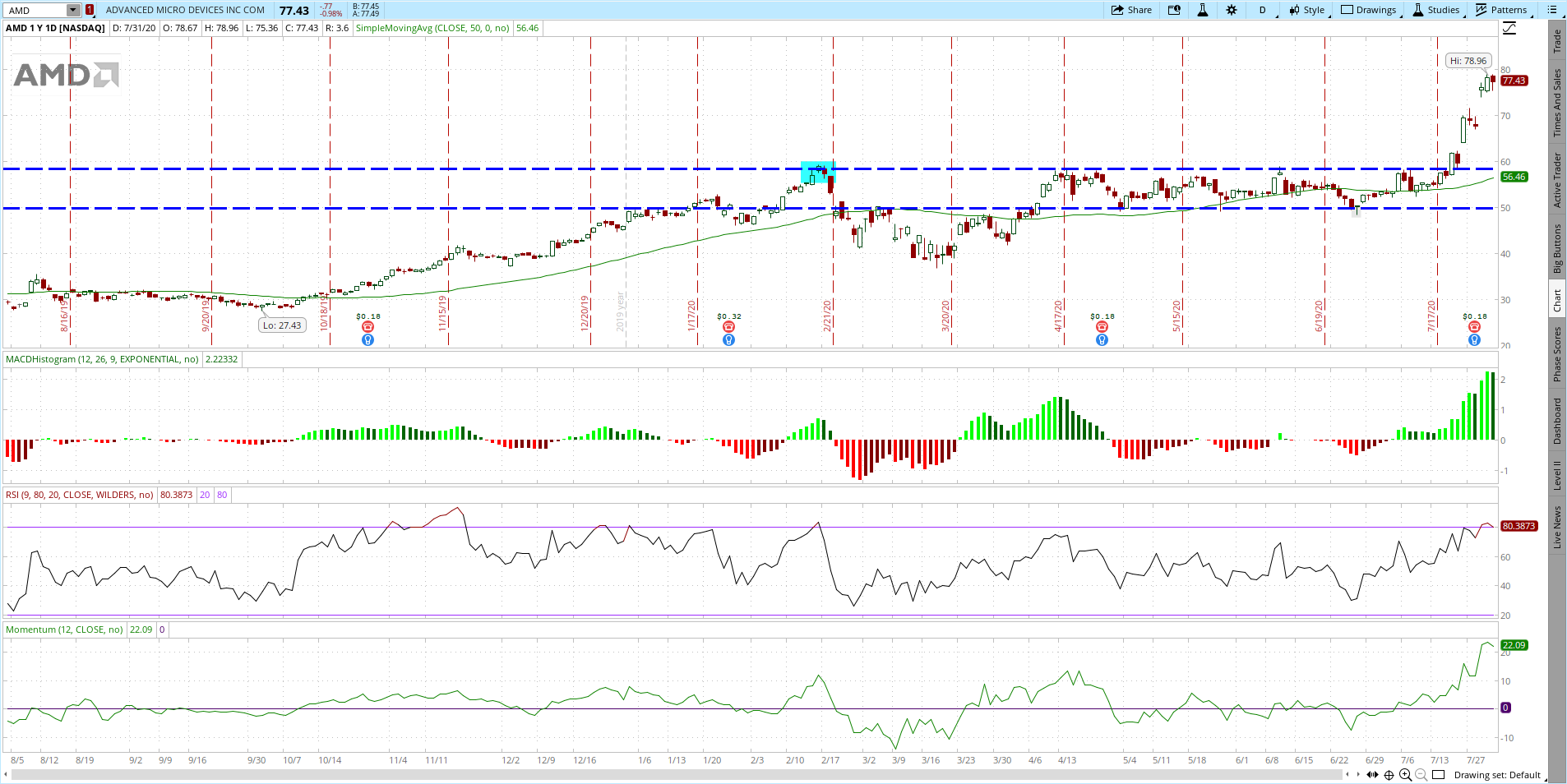
Task: Open the D timeframe dropdown
Action: tap(1263, 10)
